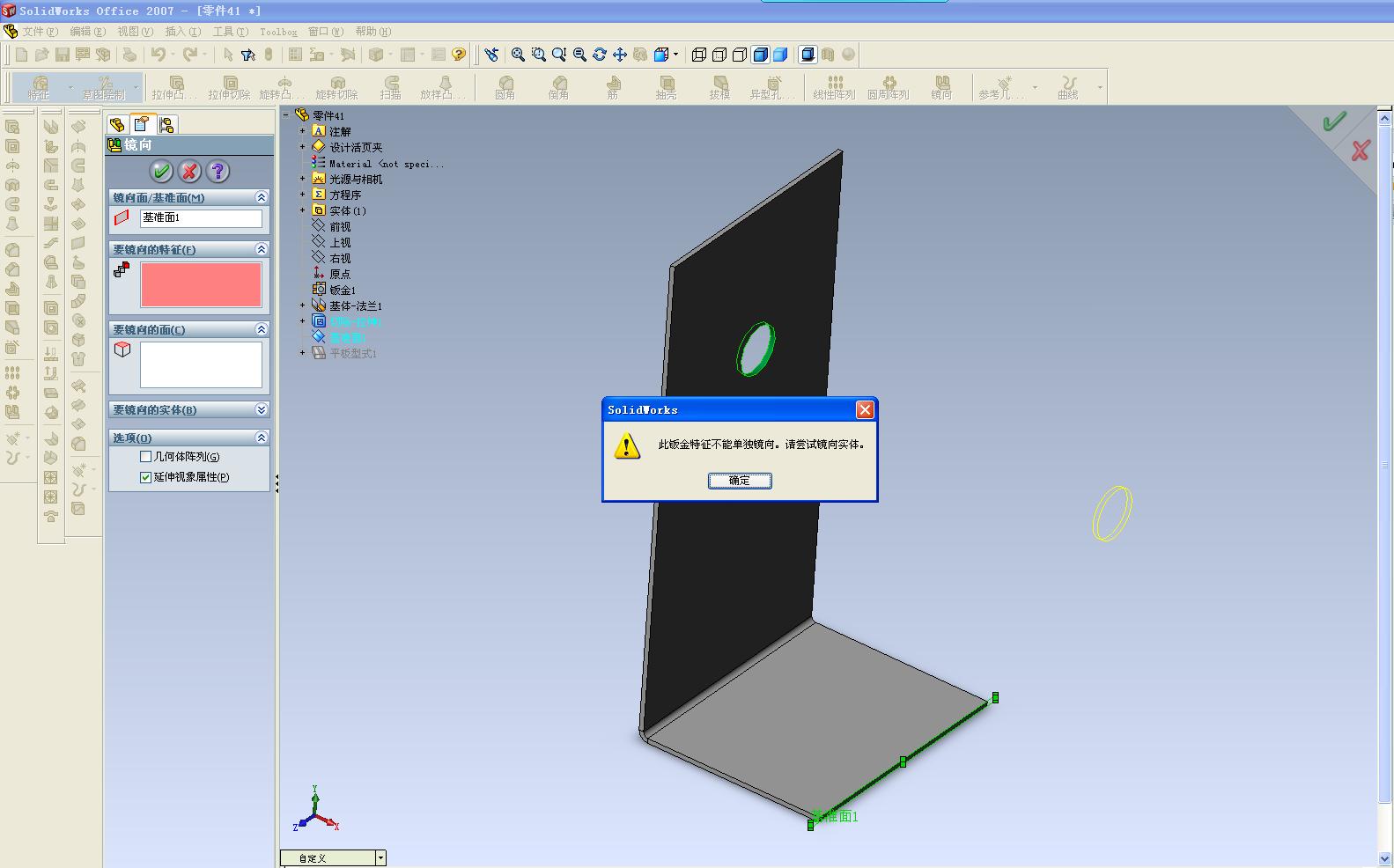Image resolution: width=1394 pixels, height=868 pixels.
Task: Open the 插入 menu
Action: click(182, 32)
